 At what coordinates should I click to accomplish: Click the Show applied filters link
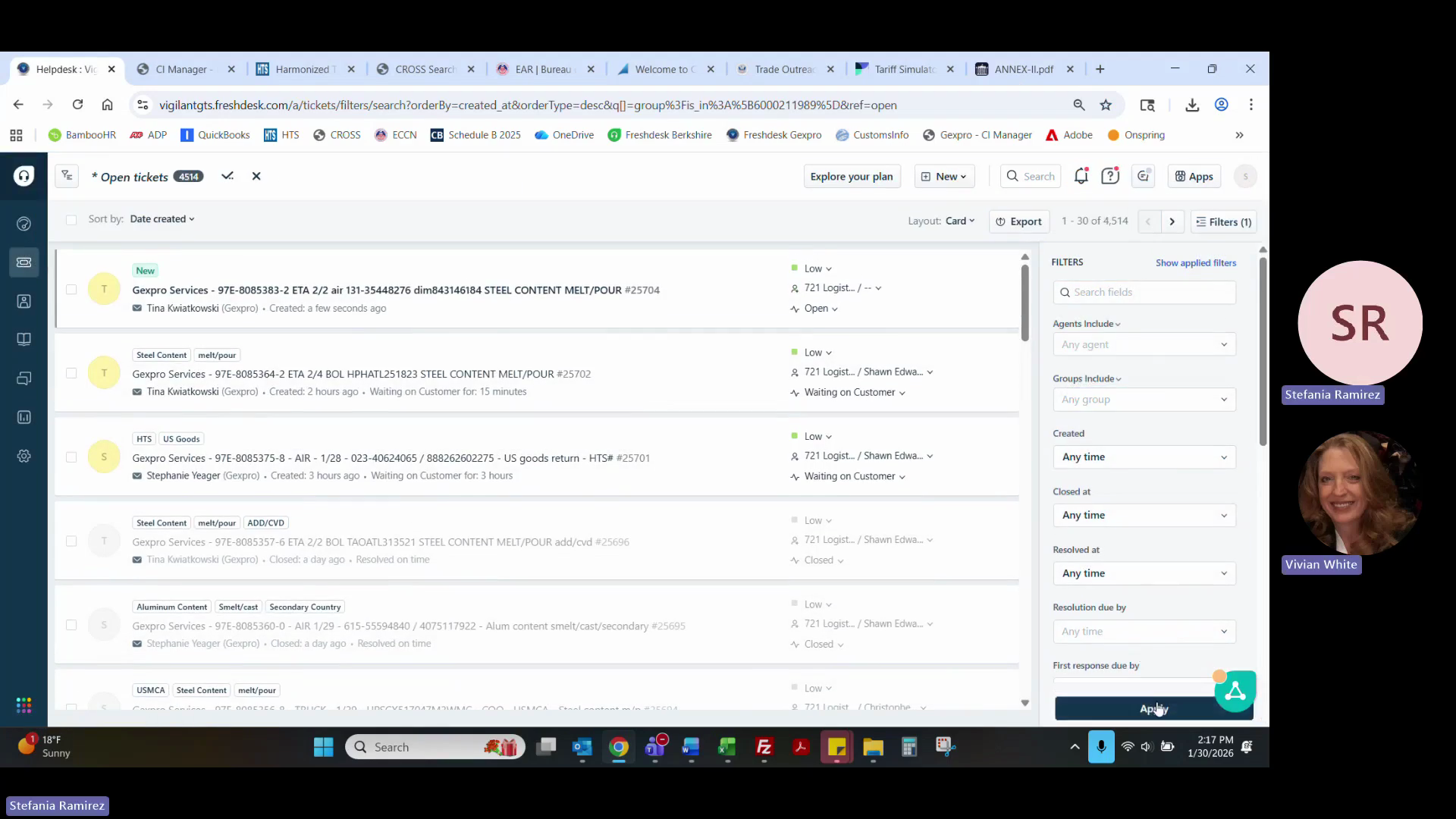pos(1195,263)
